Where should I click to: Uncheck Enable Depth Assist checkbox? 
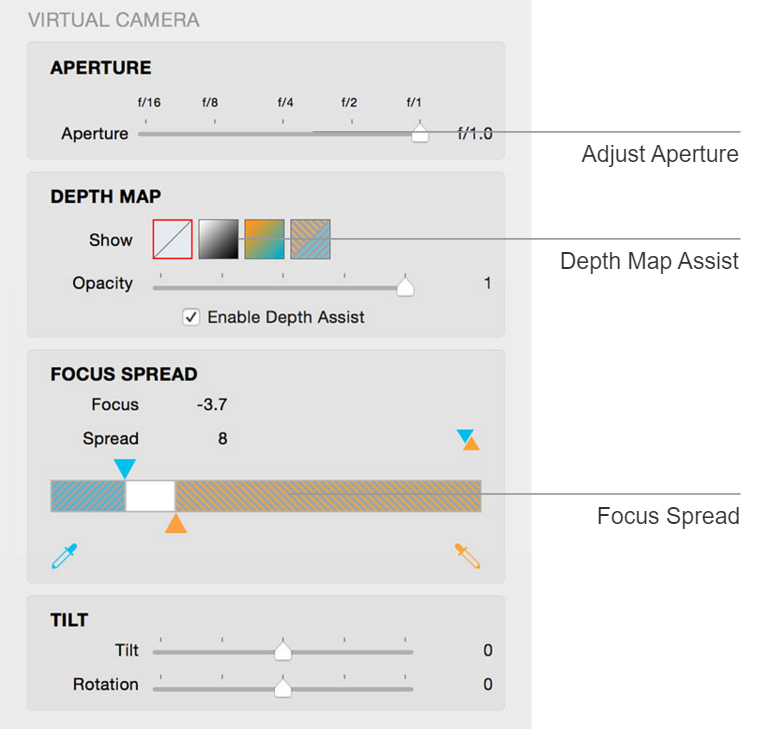click(191, 317)
